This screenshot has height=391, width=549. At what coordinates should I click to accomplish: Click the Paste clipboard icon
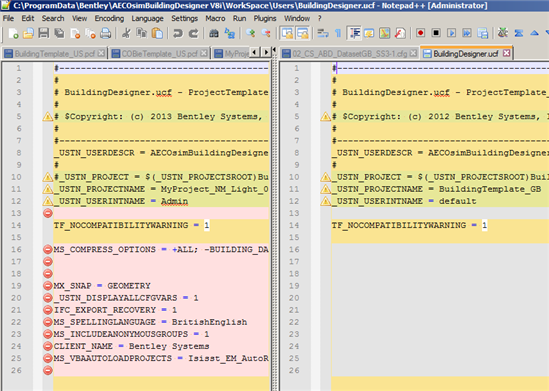[157, 33]
